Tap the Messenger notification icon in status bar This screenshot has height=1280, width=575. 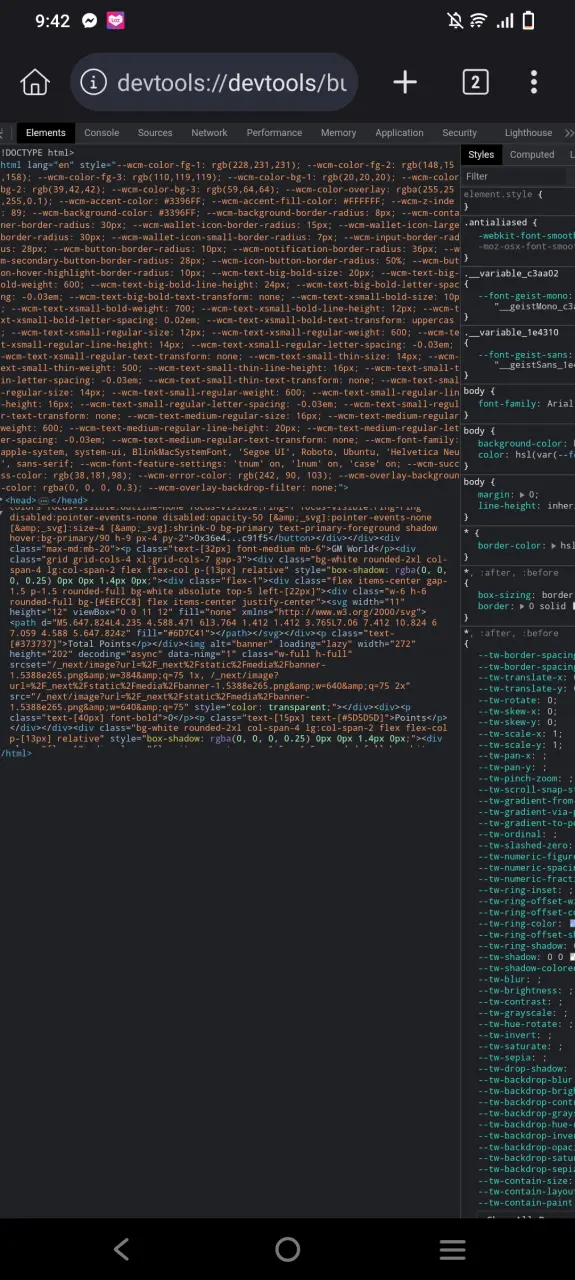tap(89, 21)
